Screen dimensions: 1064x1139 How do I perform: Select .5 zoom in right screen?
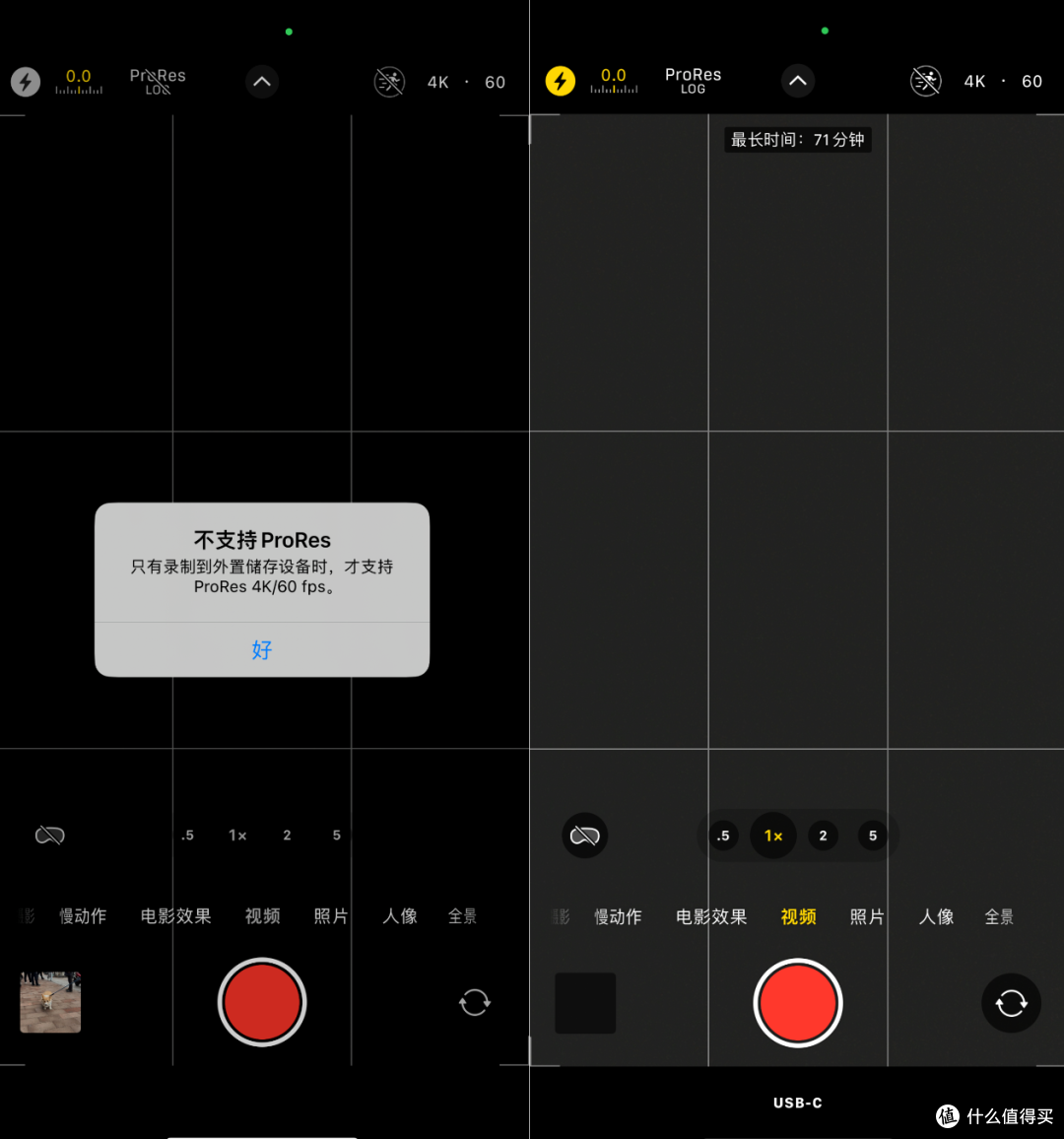[x=723, y=837]
